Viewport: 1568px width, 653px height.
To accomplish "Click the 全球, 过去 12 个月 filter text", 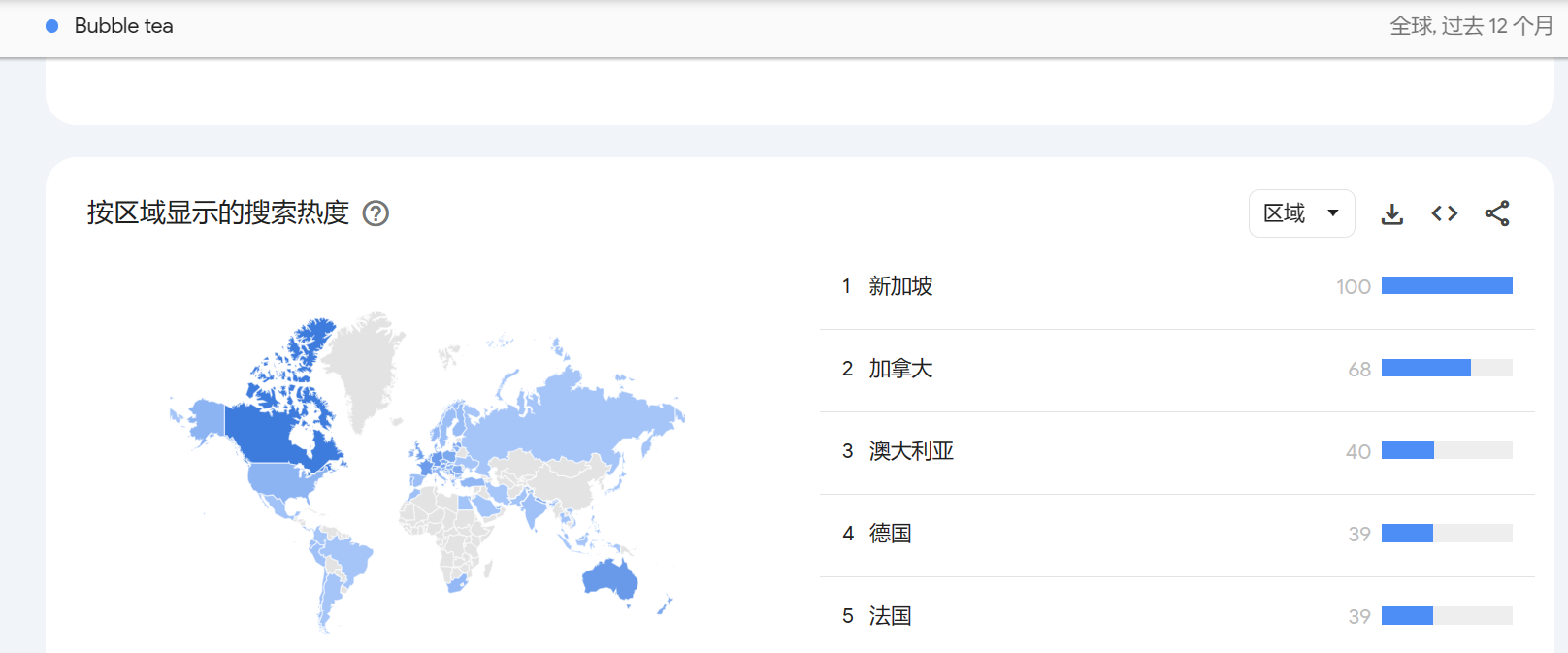I will [1471, 26].
